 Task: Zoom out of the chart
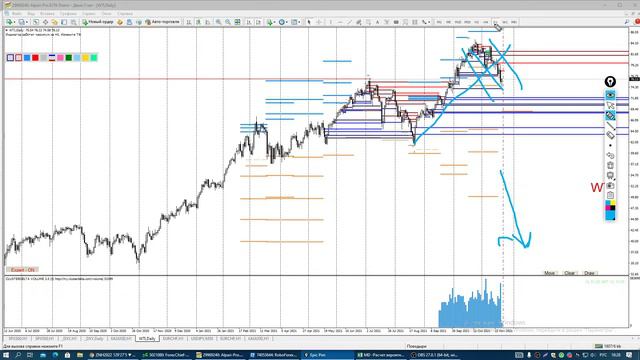point(228,22)
